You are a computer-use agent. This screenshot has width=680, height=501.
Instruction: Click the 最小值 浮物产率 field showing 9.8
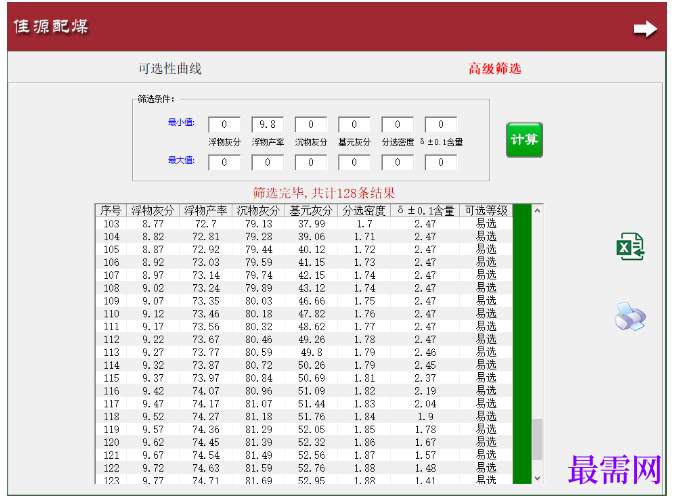pyautogui.click(x=268, y=124)
